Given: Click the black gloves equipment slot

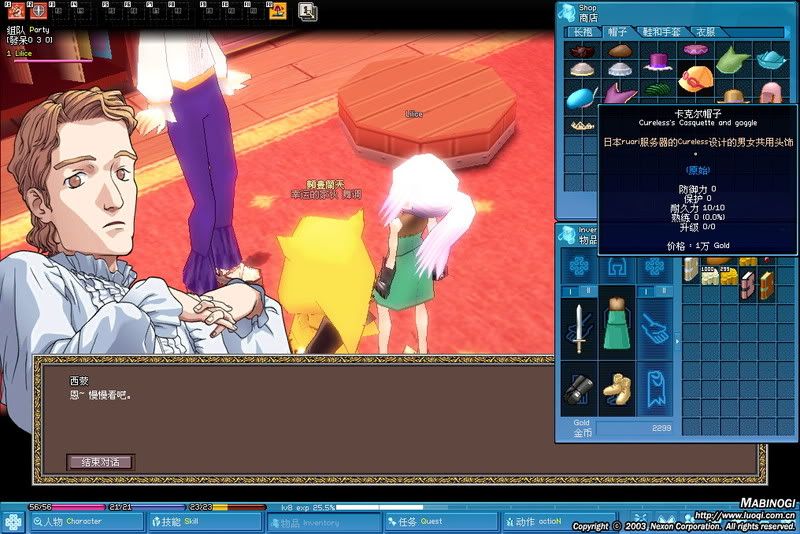Looking at the screenshot, I should (578, 388).
